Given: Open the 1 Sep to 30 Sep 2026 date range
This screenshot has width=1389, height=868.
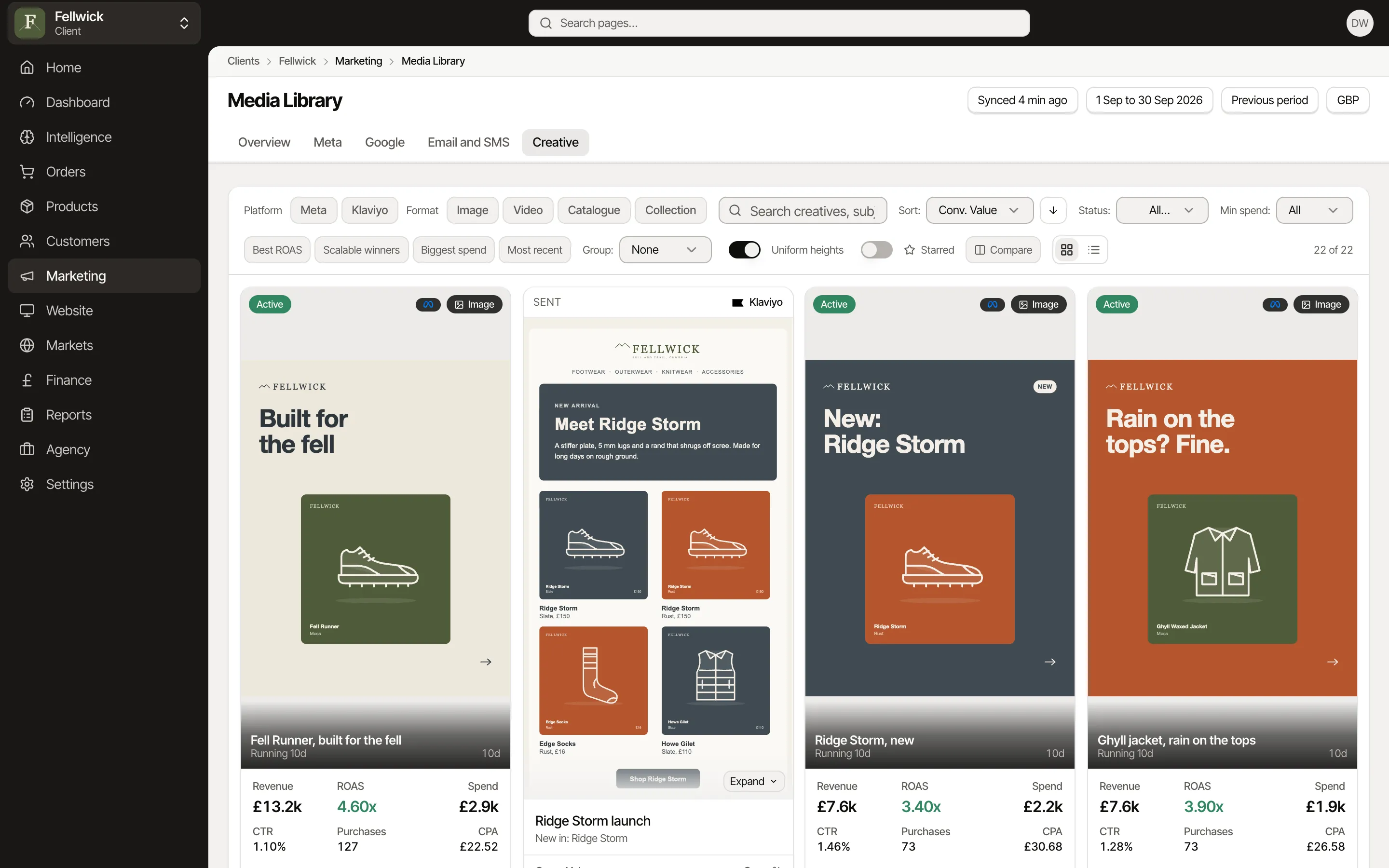Looking at the screenshot, I should tap(1149, 100).
